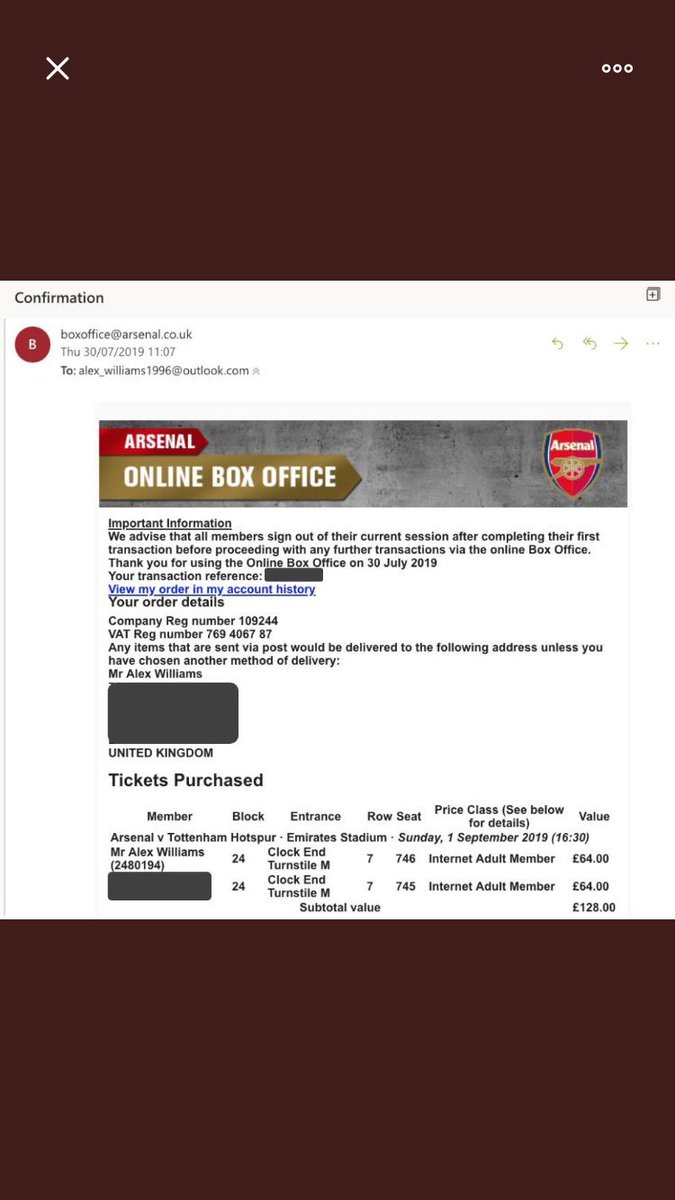
Task: Open the email's more-actions ellipsis
Action: tap(653, 343)
